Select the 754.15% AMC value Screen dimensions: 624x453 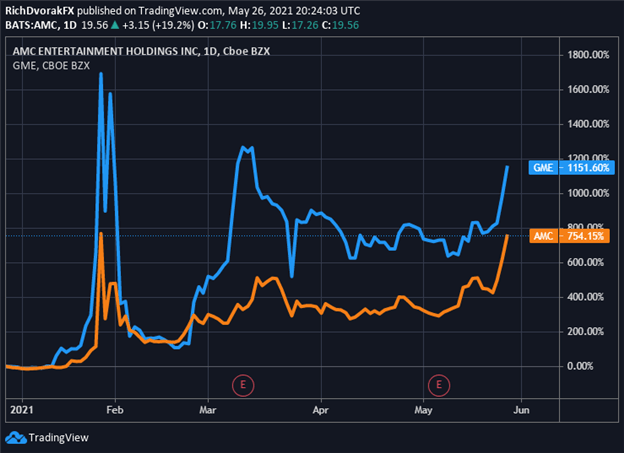[586, 236]
